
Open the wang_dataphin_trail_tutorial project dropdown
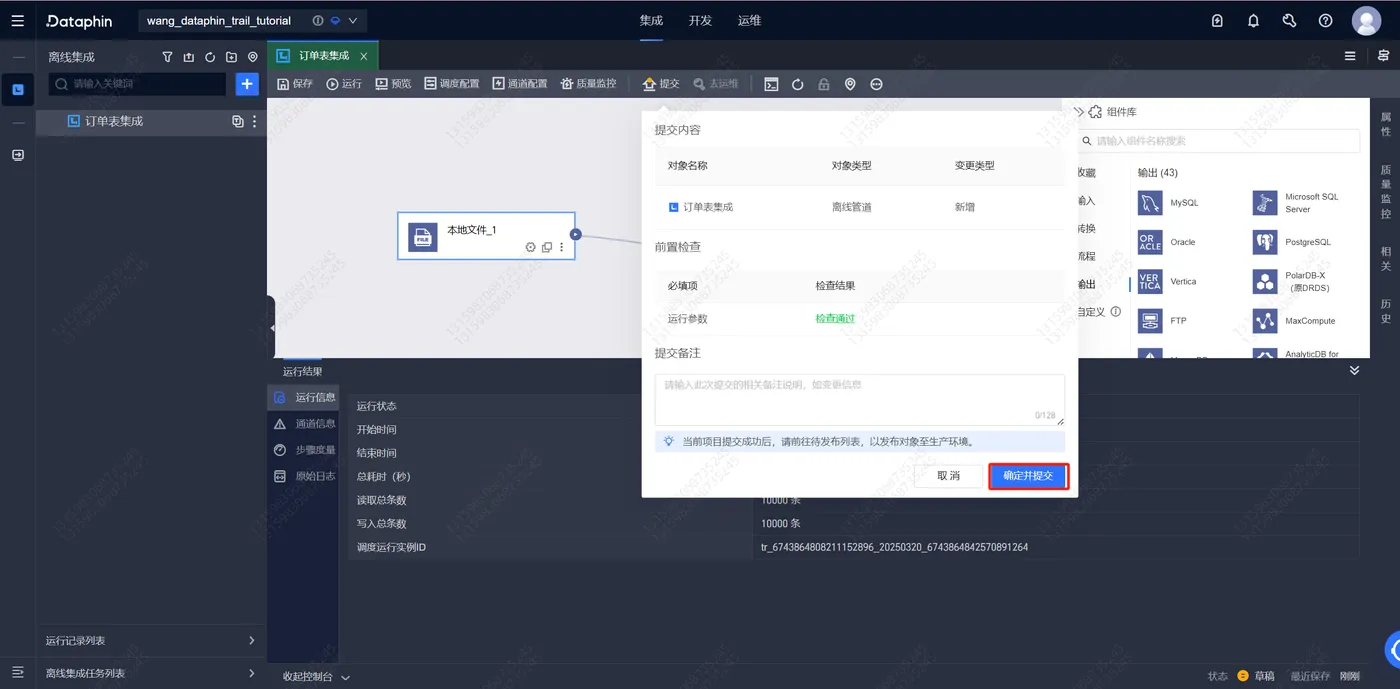tap(250, 20)
